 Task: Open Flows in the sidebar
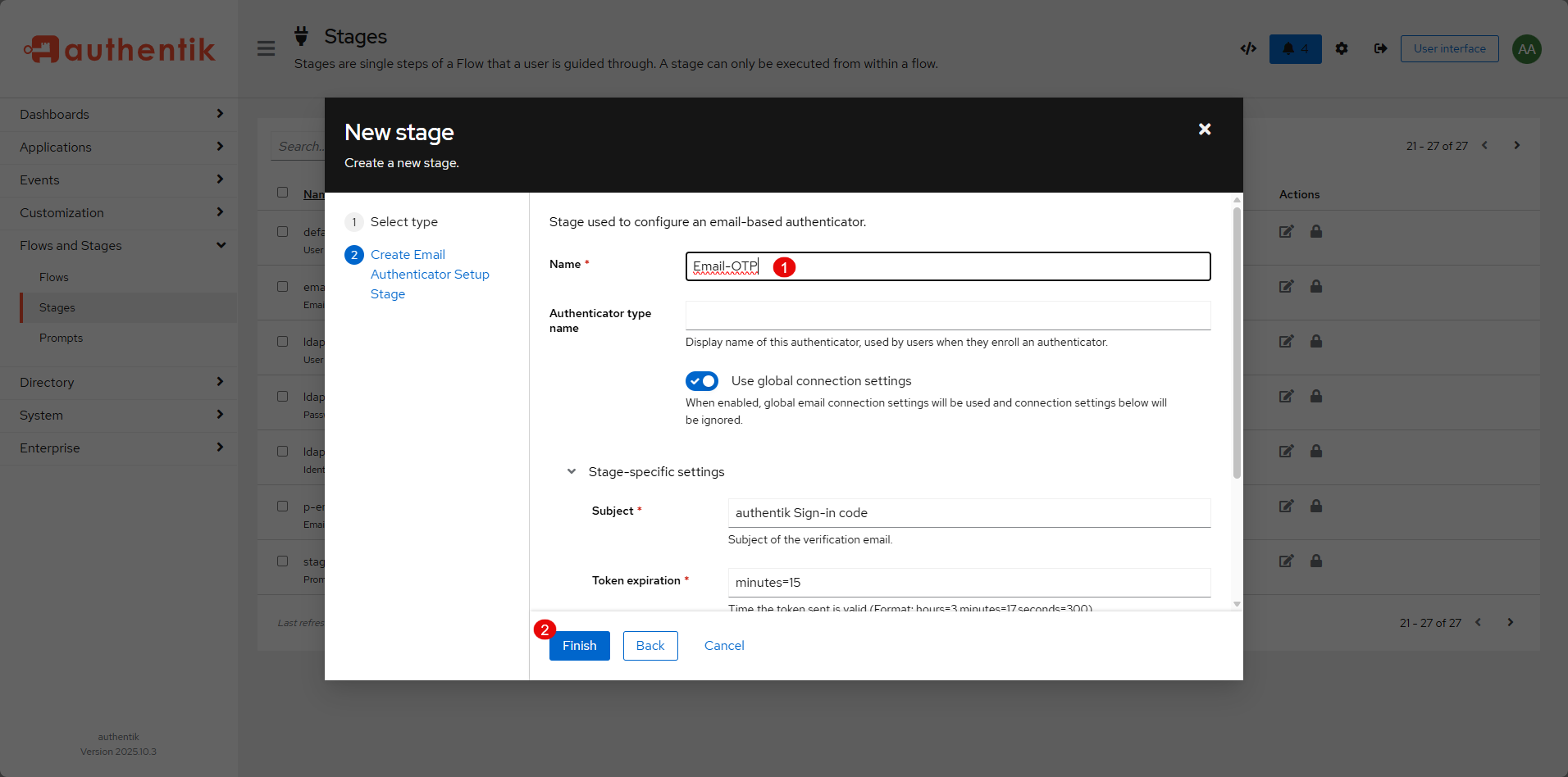[x=54, y=278]
